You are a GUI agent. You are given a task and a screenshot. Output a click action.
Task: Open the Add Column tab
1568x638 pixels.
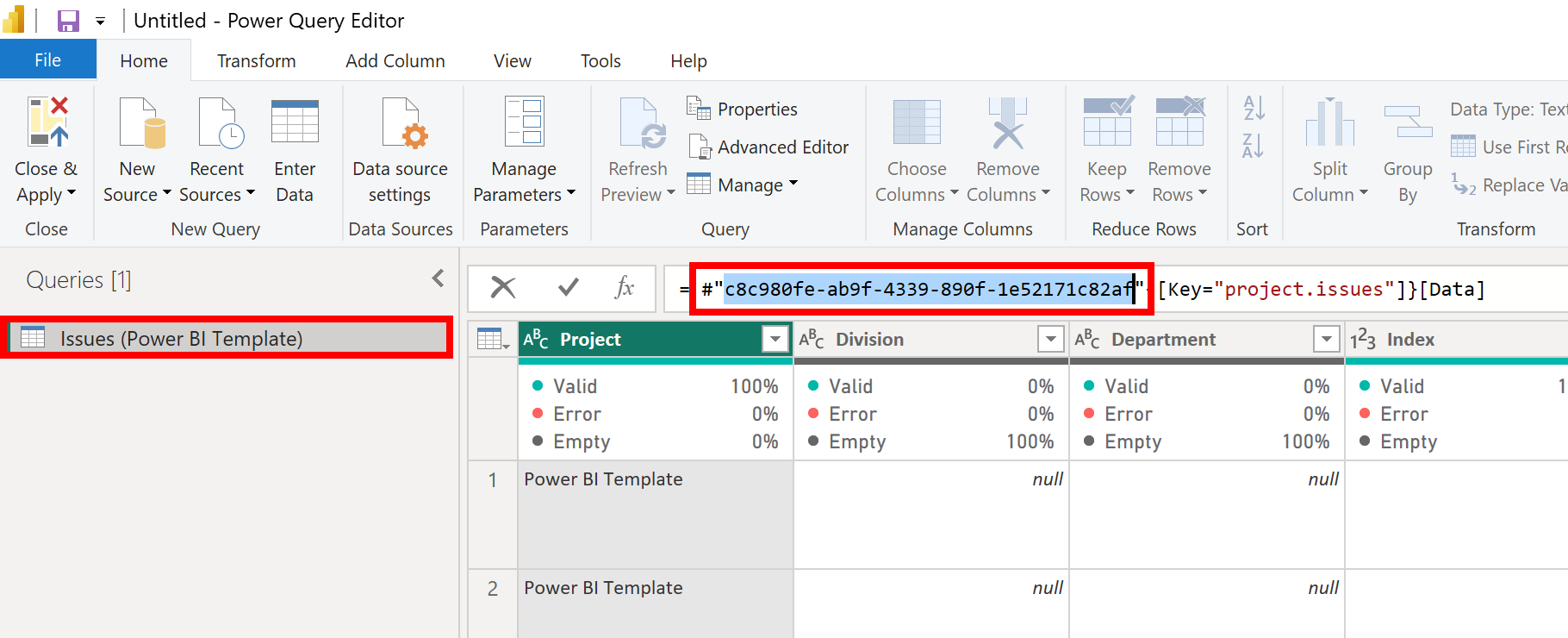click(x=395, y=61)
